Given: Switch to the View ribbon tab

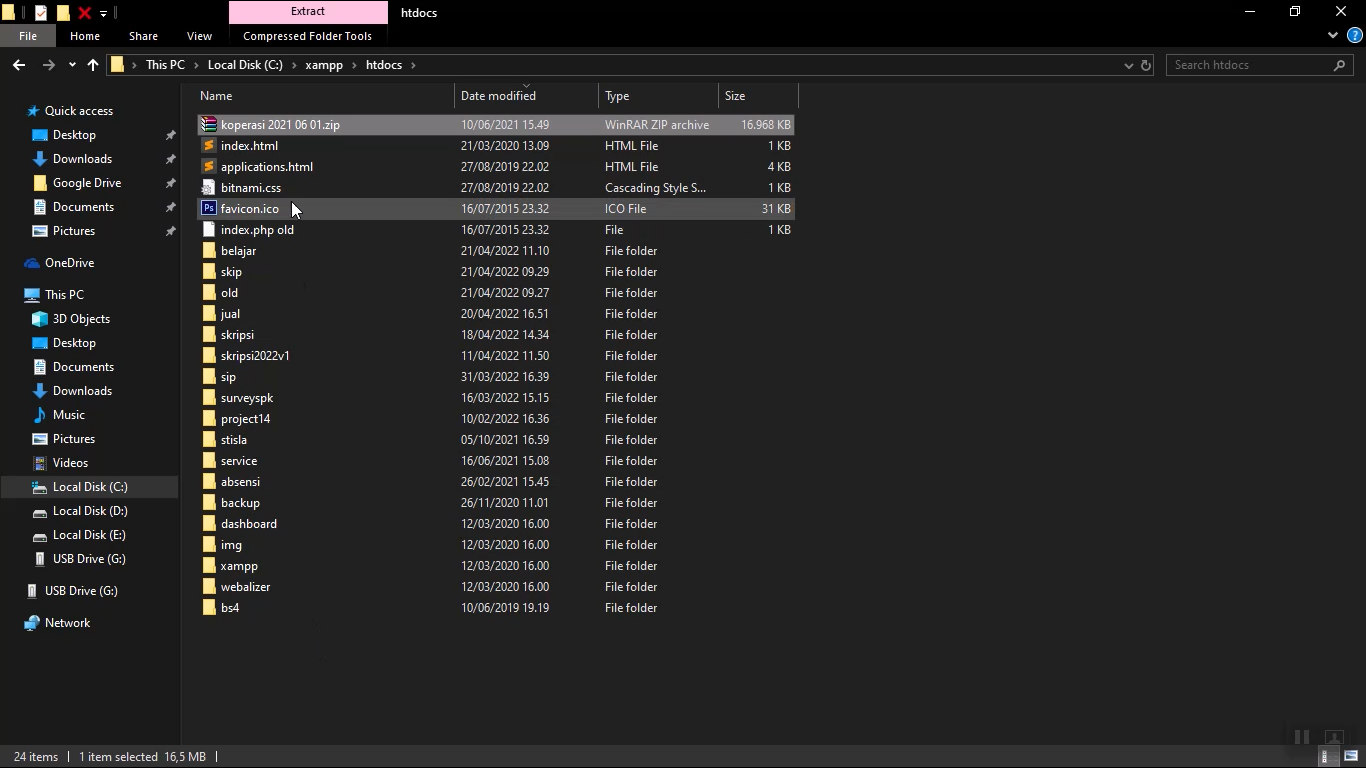Looking at the screenshot, I should (199, 36).
